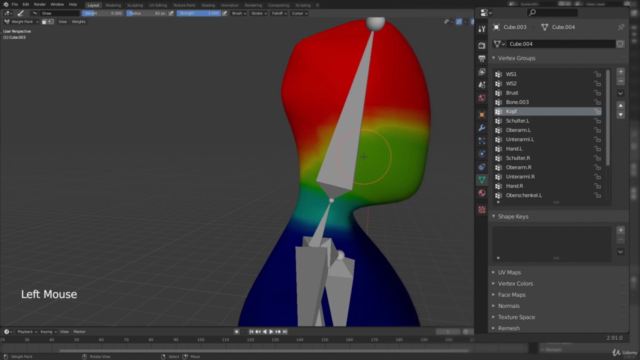Viewport: 640px width, 360px height.
Task: Switch to the UV Editing workspace tab
Action: (158, 5)
